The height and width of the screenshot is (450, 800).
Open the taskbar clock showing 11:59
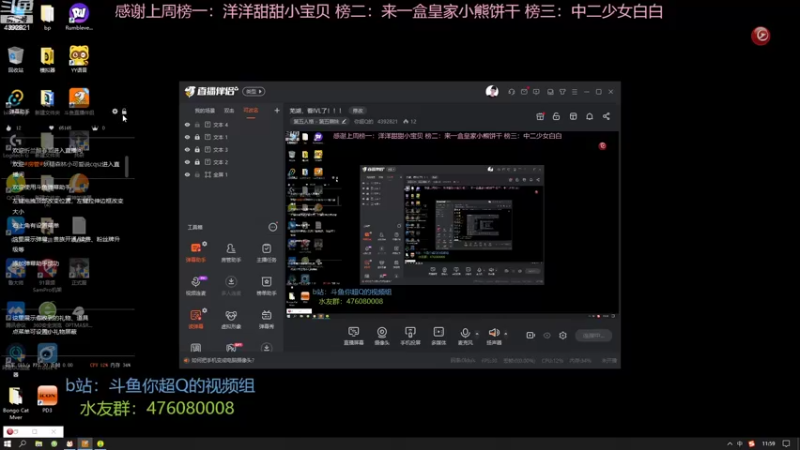[768, 444]
